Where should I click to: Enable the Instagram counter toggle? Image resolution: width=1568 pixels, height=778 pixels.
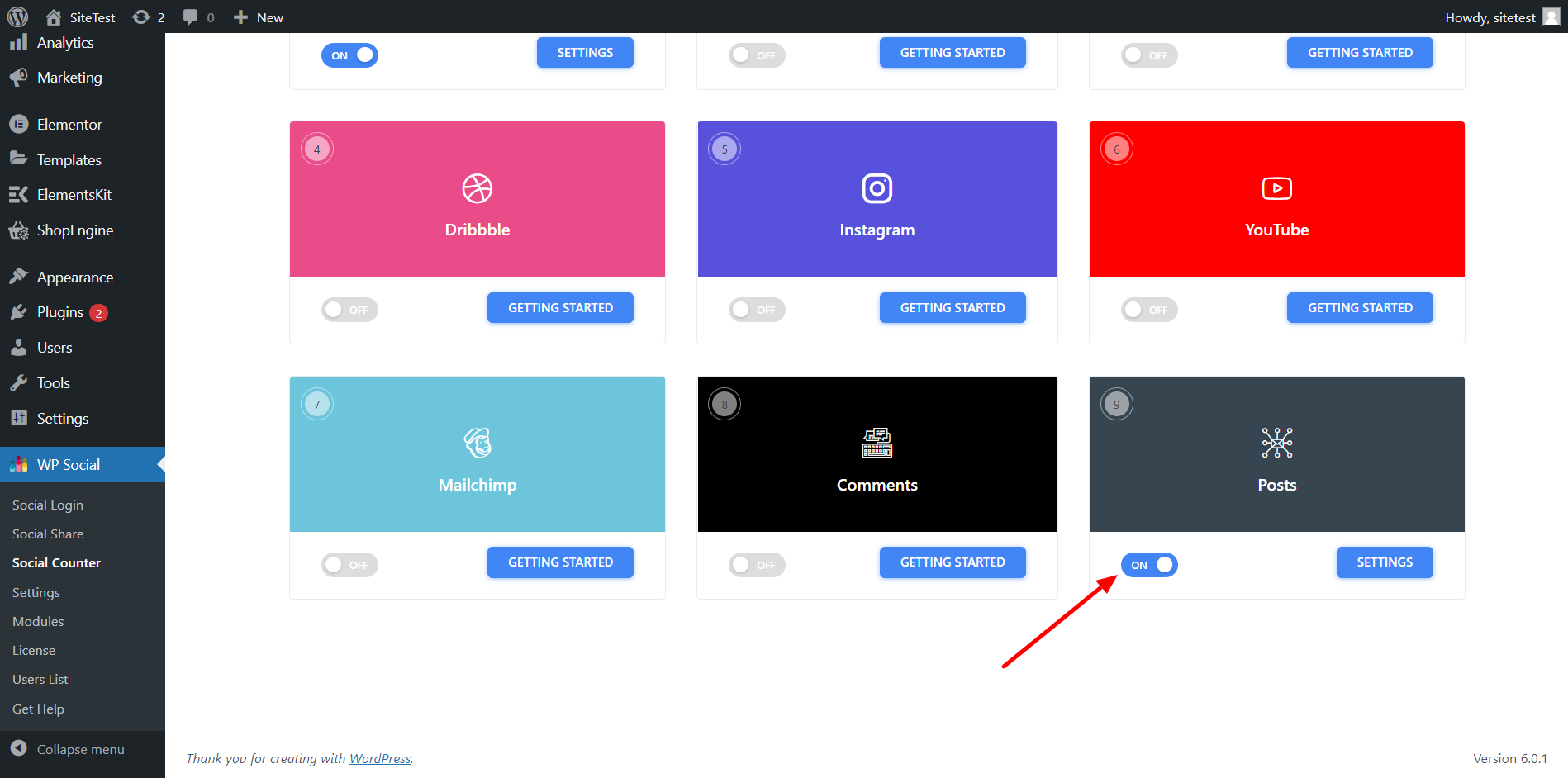(x=757, y=310)
